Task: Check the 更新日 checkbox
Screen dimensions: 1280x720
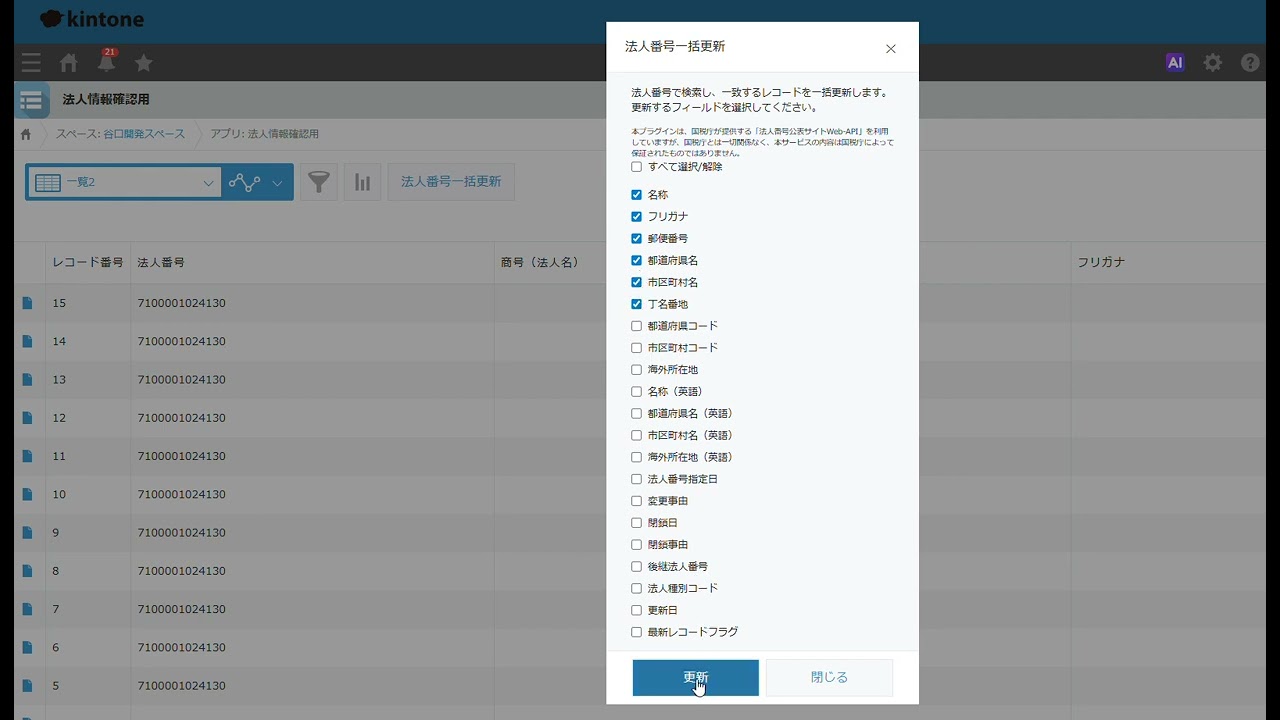Action: tap(636, 610)
